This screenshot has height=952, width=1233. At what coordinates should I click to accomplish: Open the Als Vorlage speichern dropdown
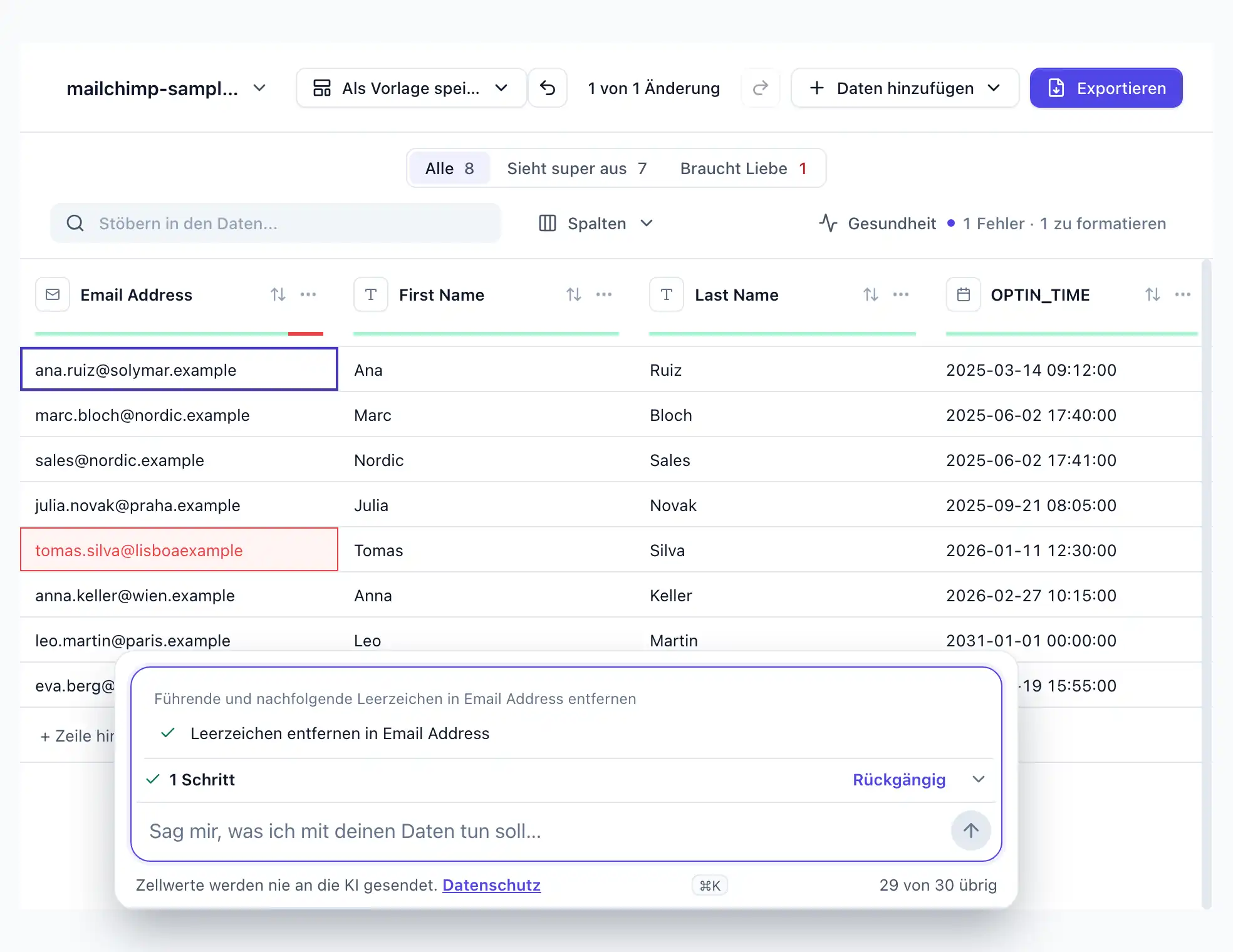pyautogui.click(x=411, y=88)
